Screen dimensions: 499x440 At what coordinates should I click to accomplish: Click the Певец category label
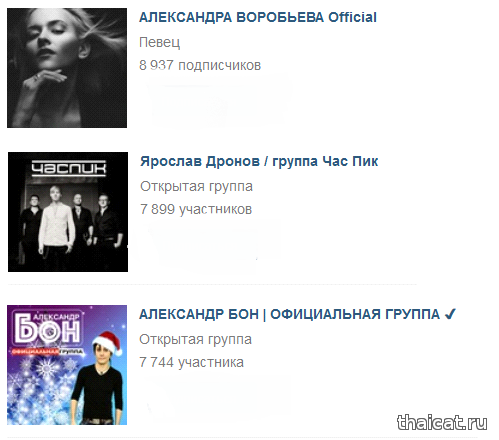(160, 42)
